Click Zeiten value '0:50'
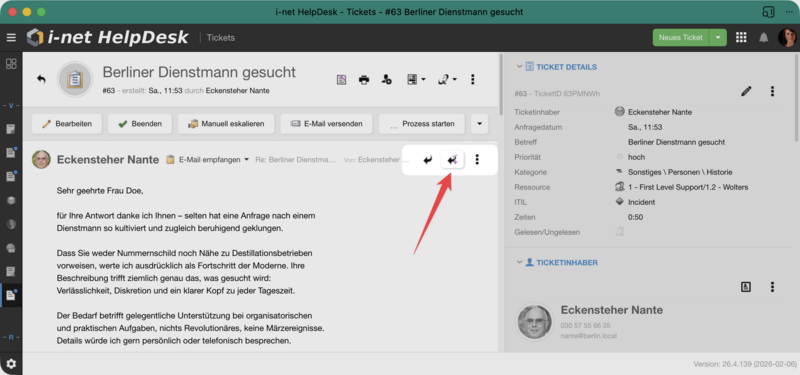 tap(635, 217)
